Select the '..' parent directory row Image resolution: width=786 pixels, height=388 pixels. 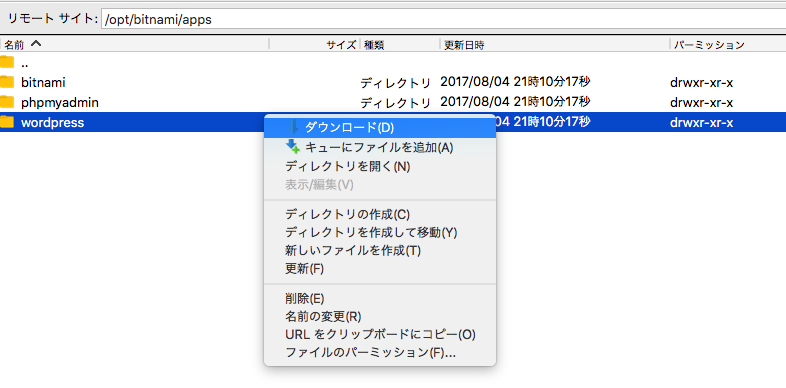click(x=393, y=63)
